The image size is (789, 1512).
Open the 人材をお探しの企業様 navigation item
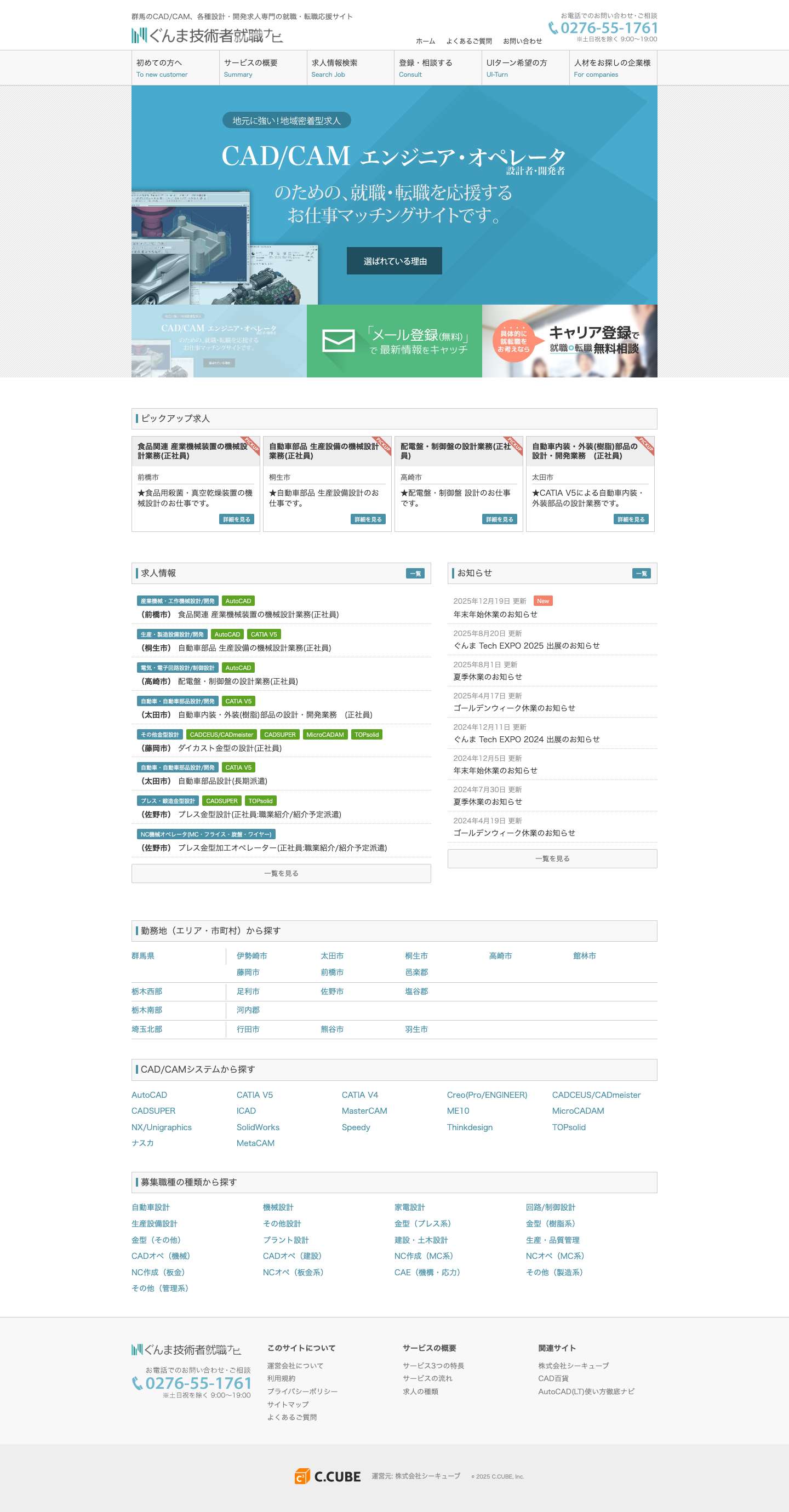pyautogui.click(x=613, y=68)
